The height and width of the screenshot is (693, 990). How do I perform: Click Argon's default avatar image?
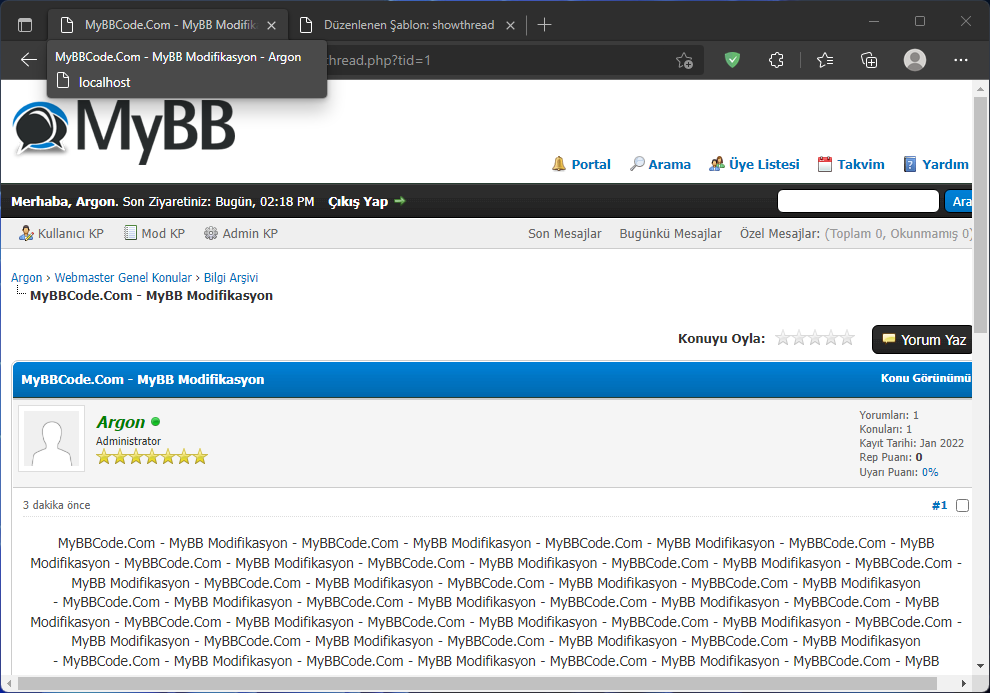51,439
